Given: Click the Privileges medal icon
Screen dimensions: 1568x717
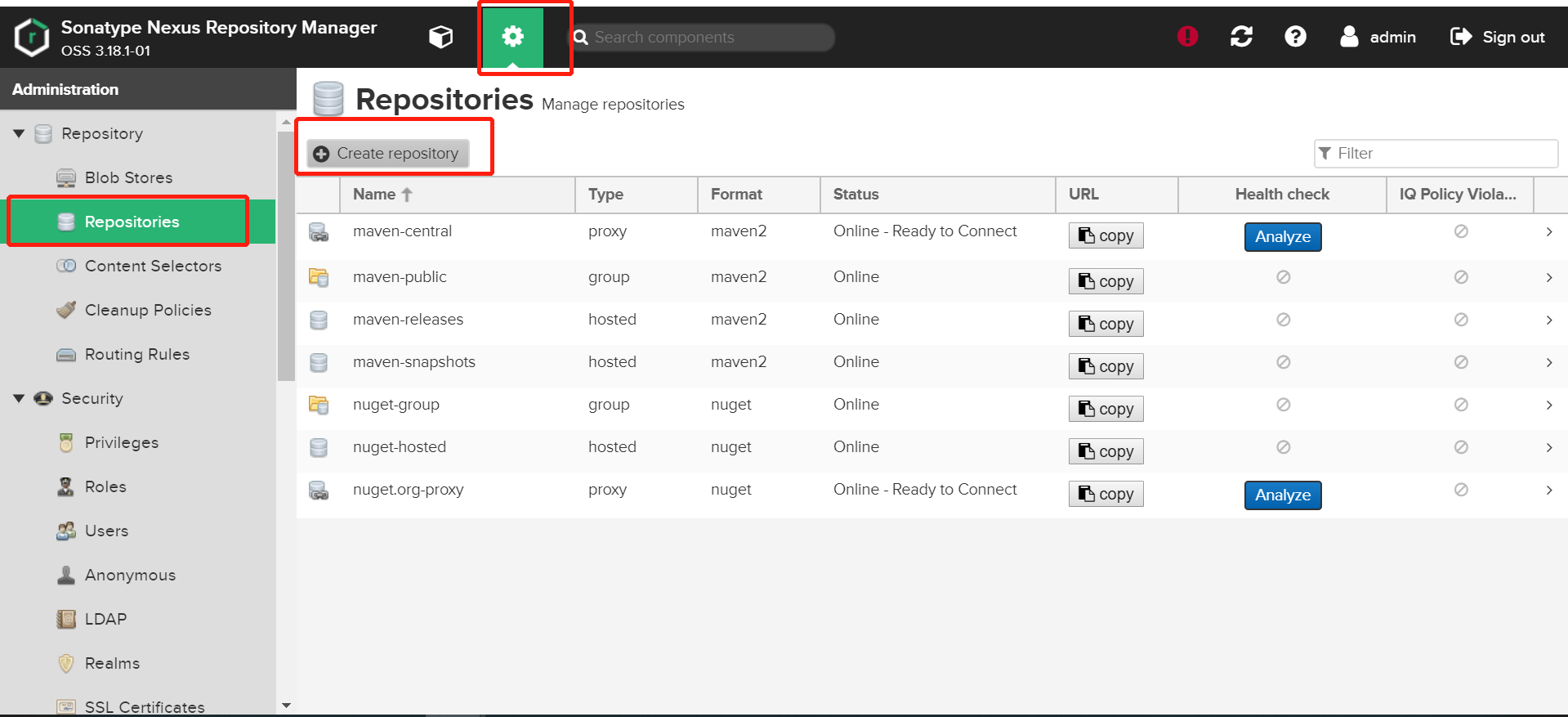Looking at the screenshot, I should click(66, 442).
